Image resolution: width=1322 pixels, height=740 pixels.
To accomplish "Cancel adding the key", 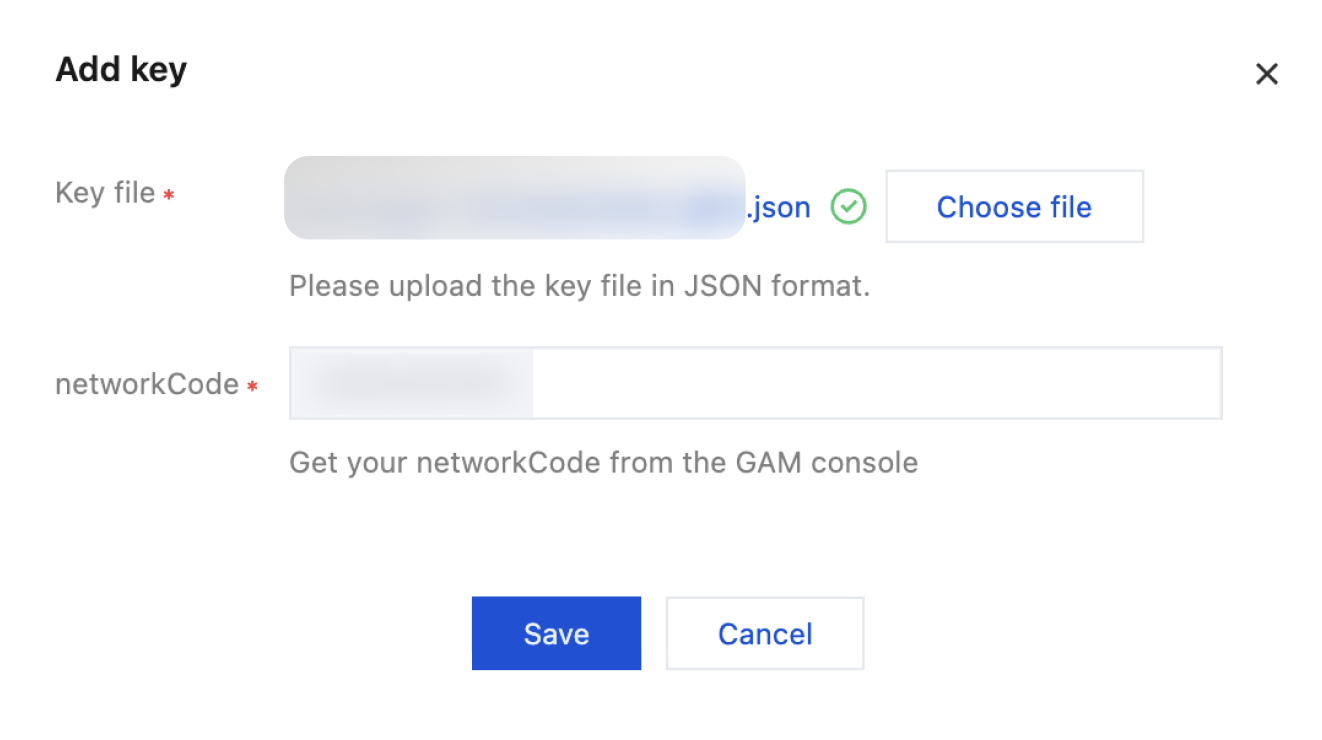I will tap(764, 633).
